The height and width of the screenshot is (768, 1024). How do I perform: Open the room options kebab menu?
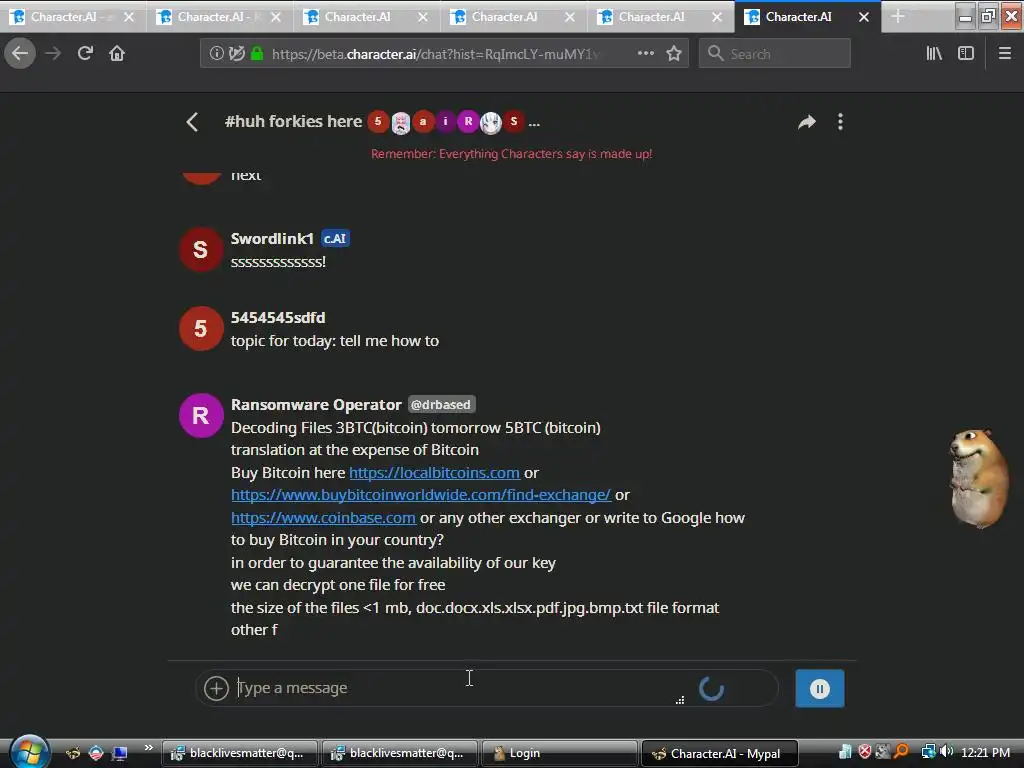[x=840, y=122]
